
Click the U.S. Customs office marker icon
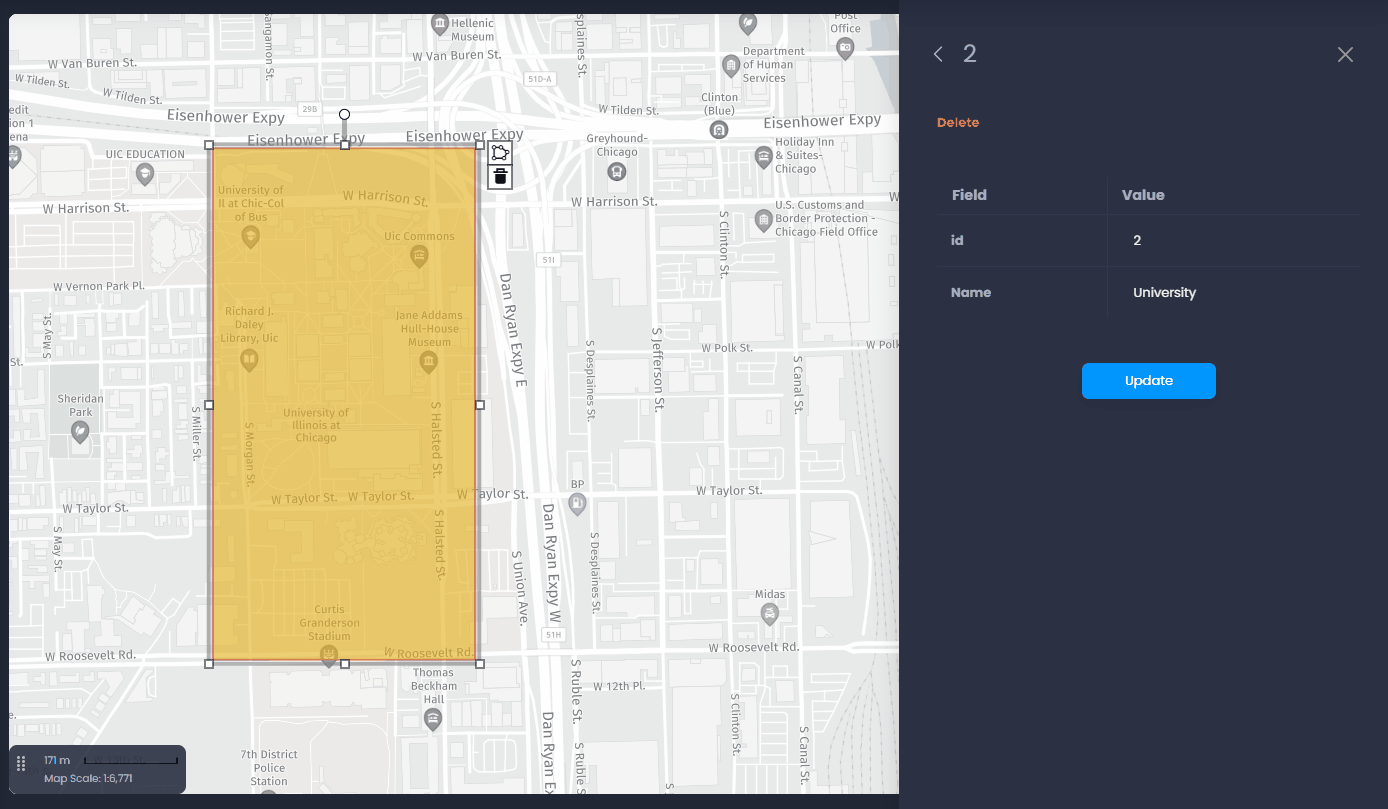(x=764, y=219)
